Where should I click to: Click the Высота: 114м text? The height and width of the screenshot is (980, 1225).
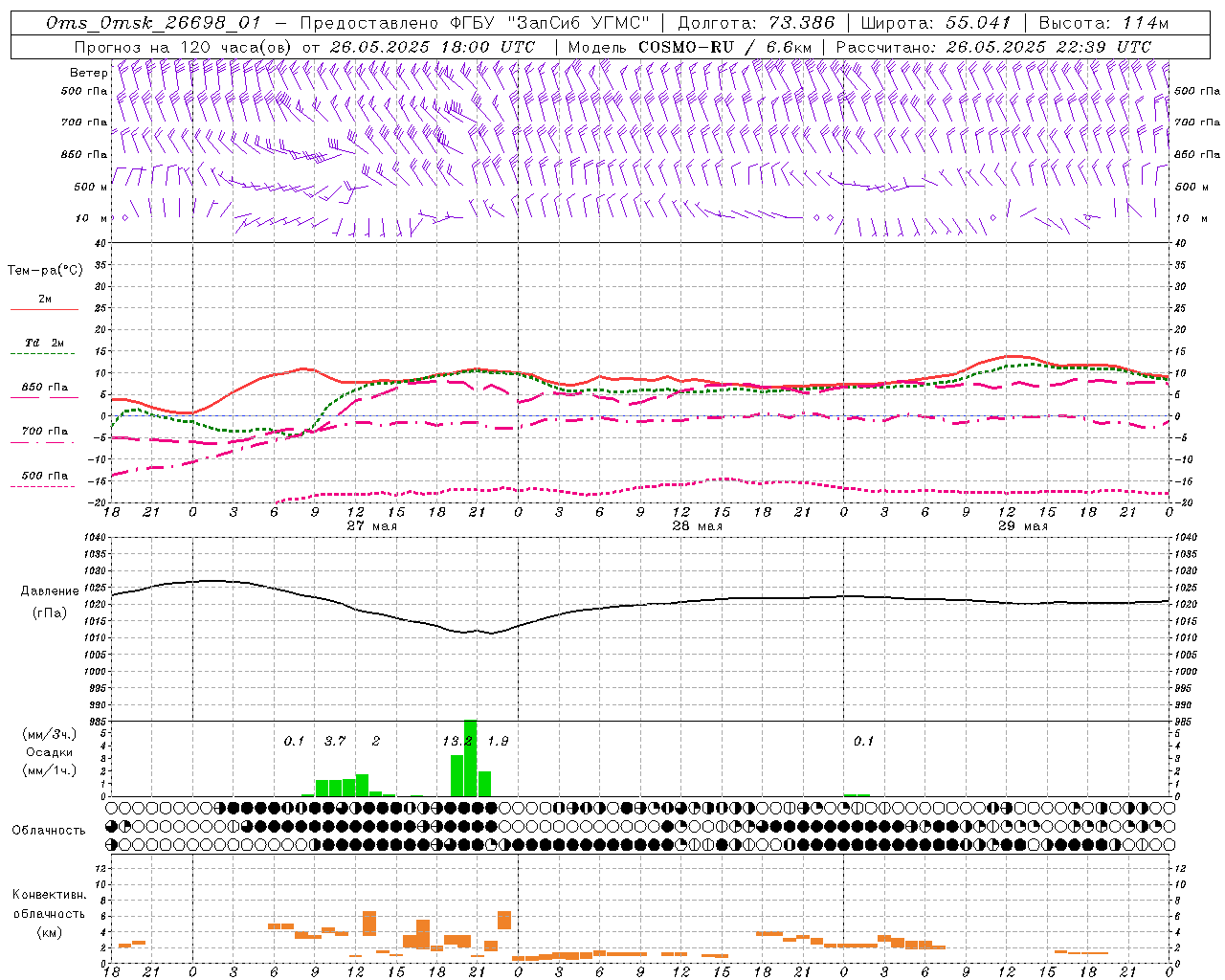tap(1103, 23)
